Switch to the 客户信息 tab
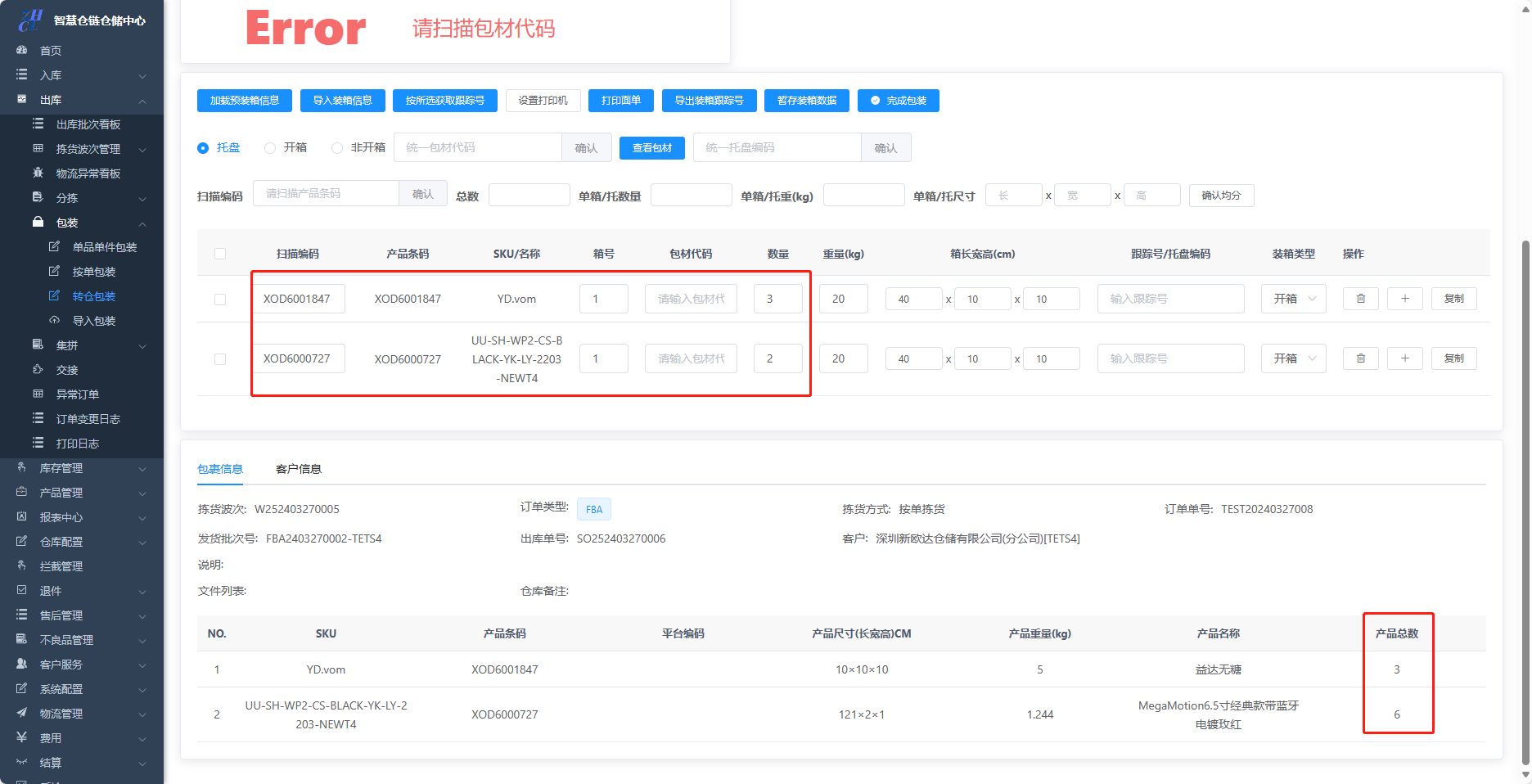The height and width of the screenshot is (784, 1532). coord(299,469)
